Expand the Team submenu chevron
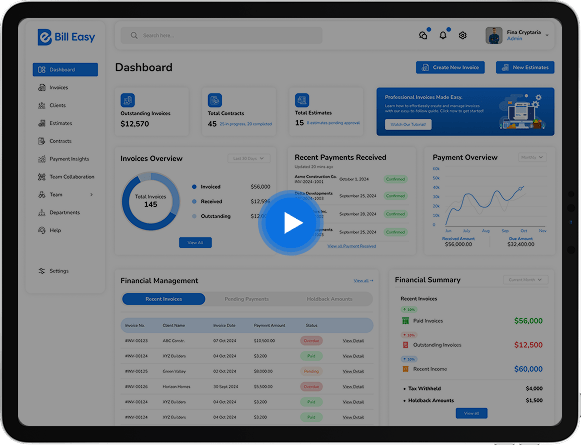This screenshot has height=445, width=582. pos(92,194)
